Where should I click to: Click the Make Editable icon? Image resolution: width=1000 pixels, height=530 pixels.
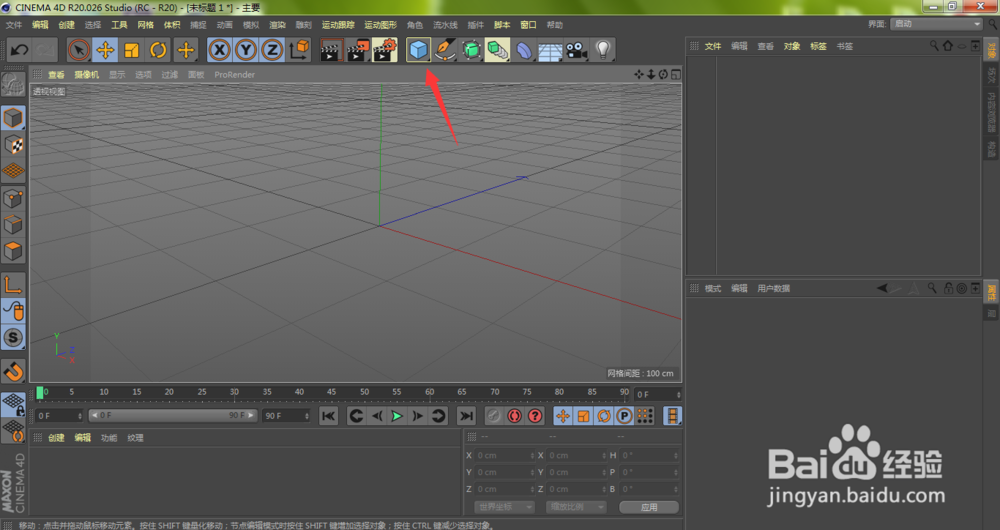pyautogui.click(x=13, y=85)
